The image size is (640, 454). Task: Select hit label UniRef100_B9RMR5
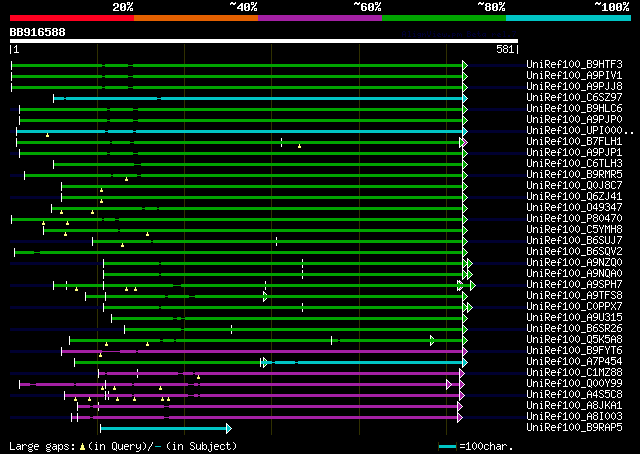[x=574, y=174]
